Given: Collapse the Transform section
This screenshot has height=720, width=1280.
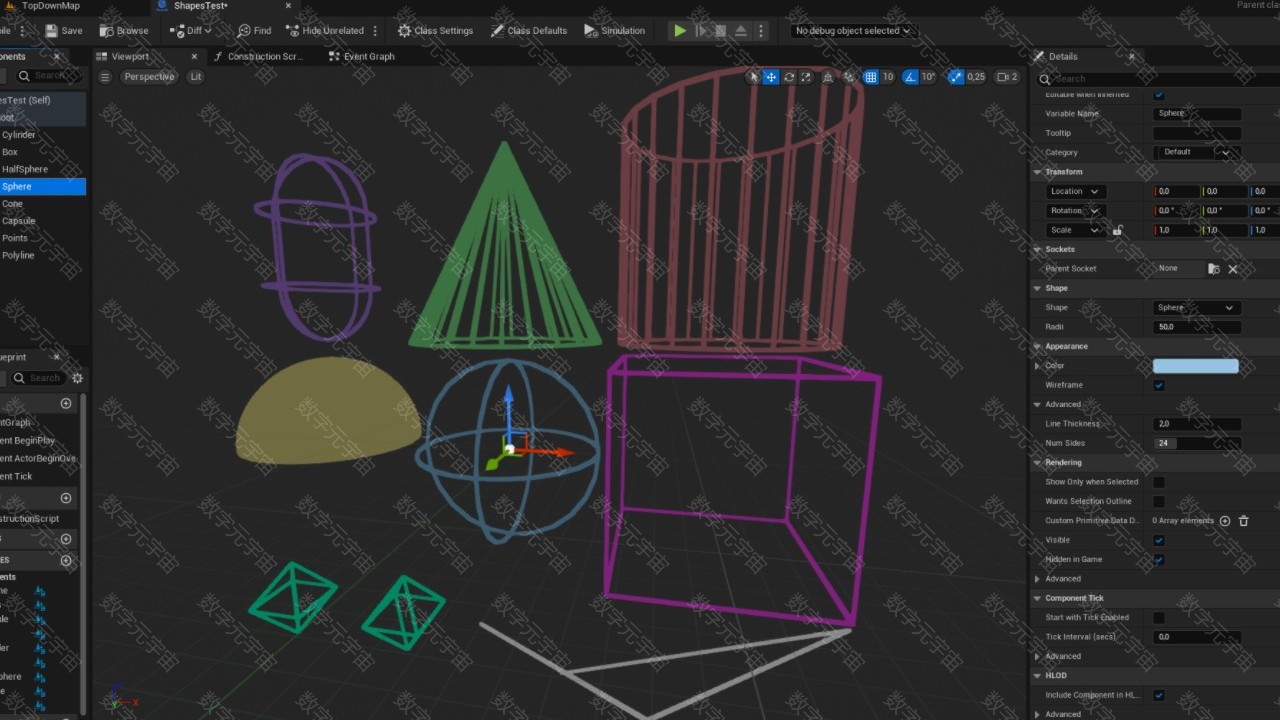Looking at the screenshot, I should tap(1038, 172).
